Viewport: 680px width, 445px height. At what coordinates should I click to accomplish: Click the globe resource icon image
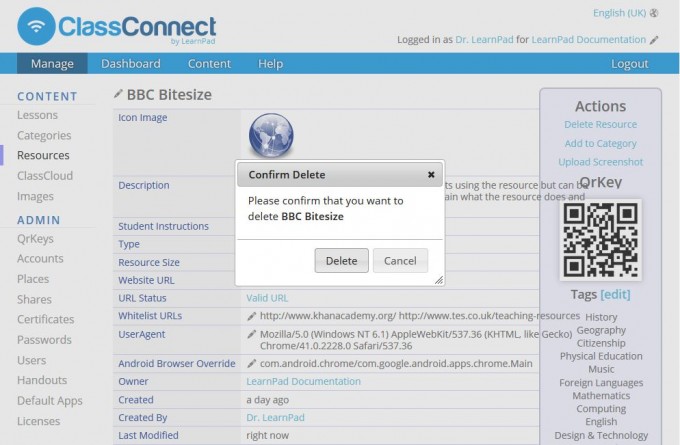point(271,135)
